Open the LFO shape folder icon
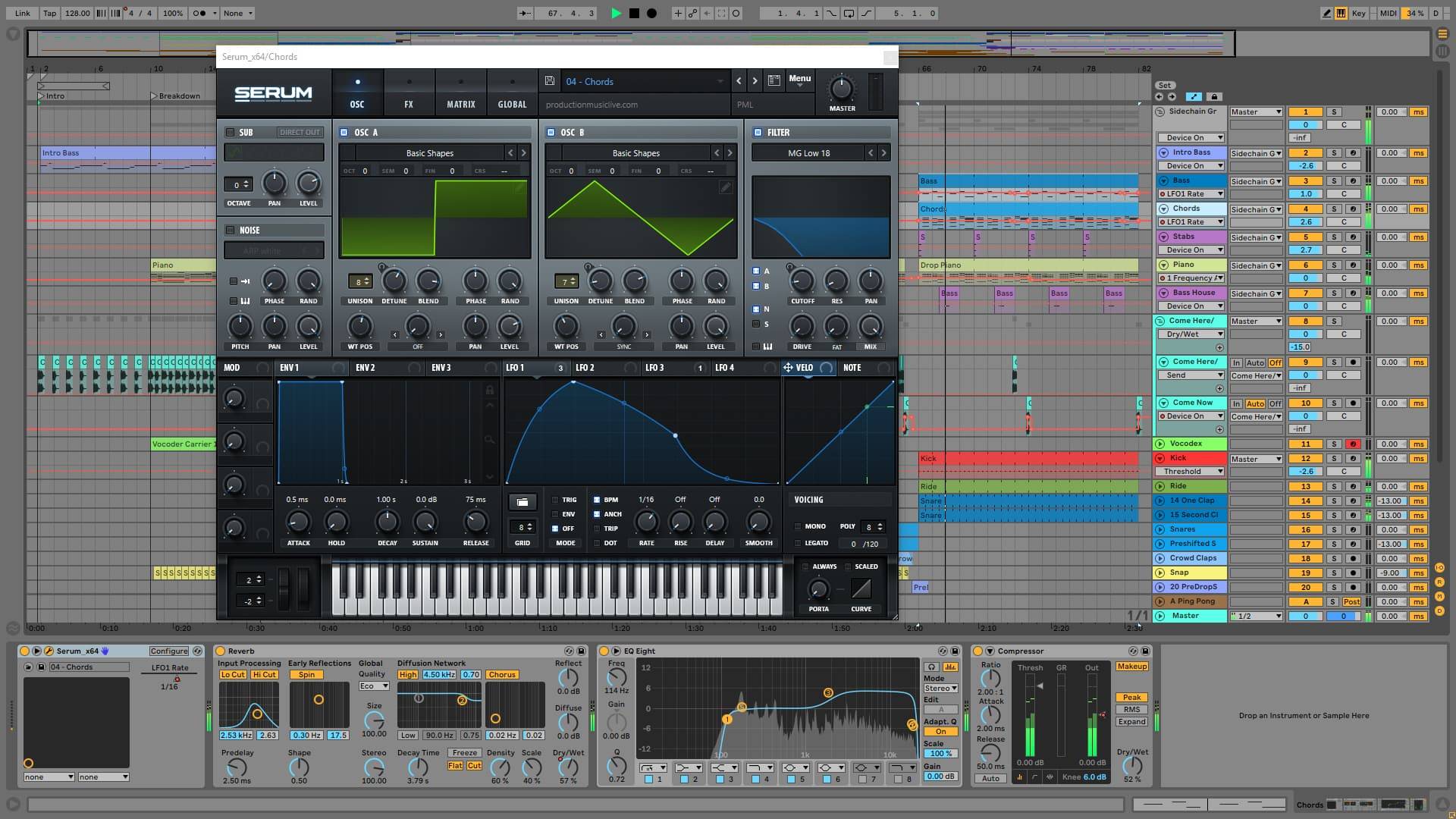The image size is (1456, 819). click(x=522, y=502)
